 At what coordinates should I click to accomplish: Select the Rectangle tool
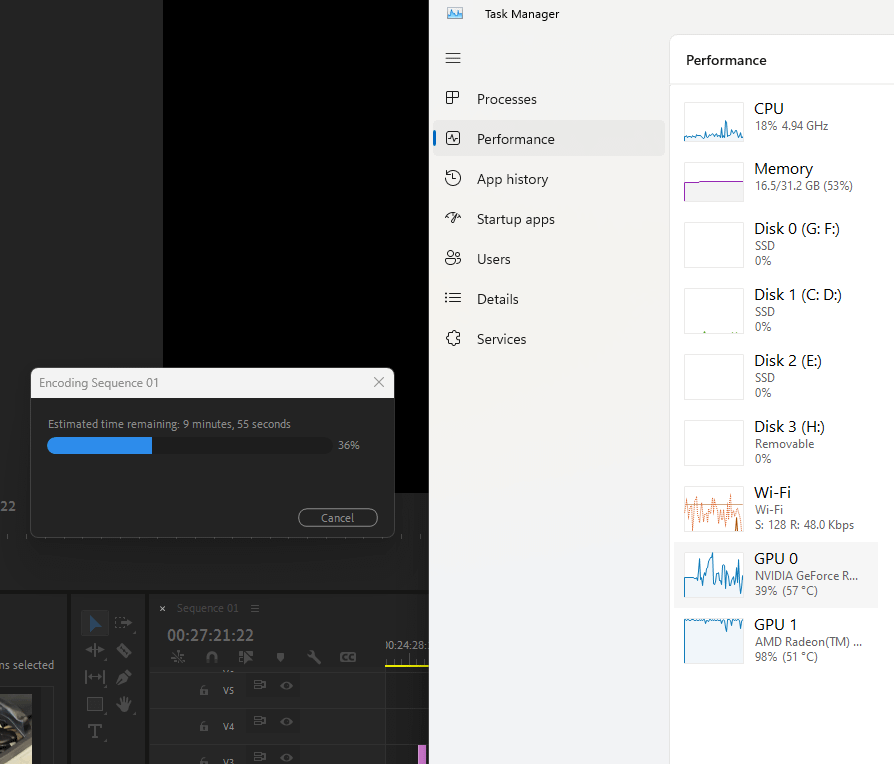95,704
